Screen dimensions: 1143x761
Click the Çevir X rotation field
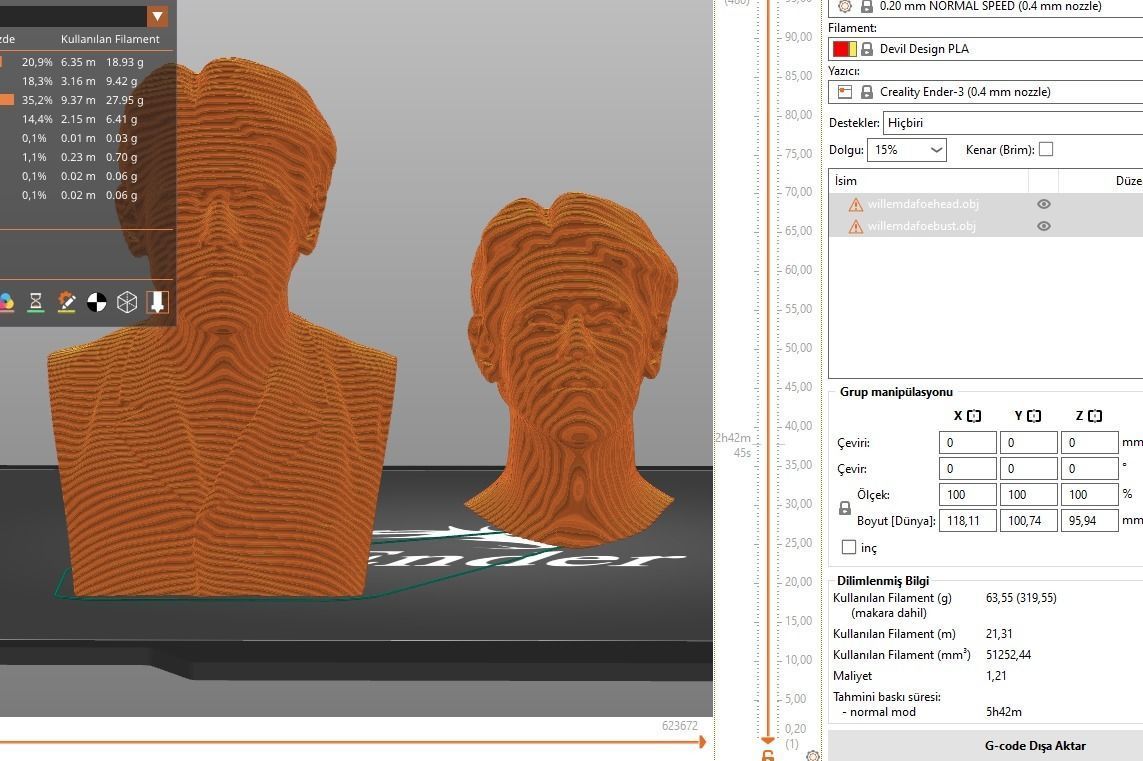[967, 469]
